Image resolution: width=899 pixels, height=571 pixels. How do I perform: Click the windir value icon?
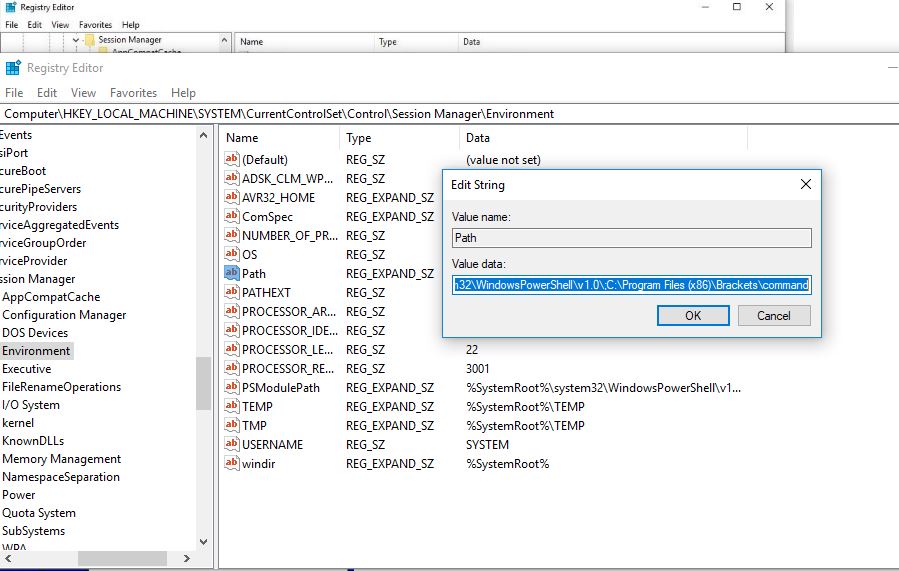pyautogui.click(x=232, y=462)
